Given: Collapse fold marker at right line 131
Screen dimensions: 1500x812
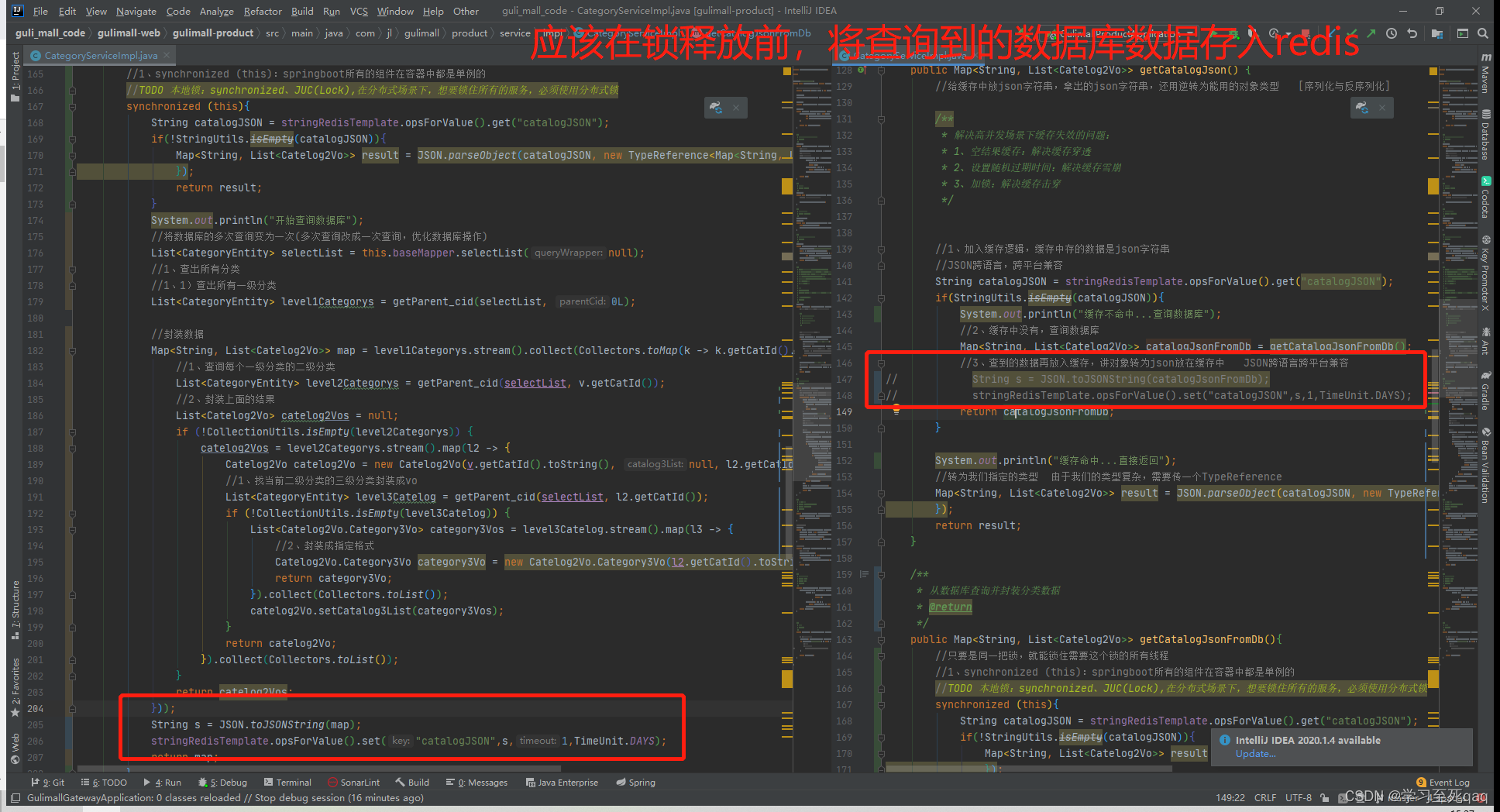Looking at the screenshot, I should [881, 119].
